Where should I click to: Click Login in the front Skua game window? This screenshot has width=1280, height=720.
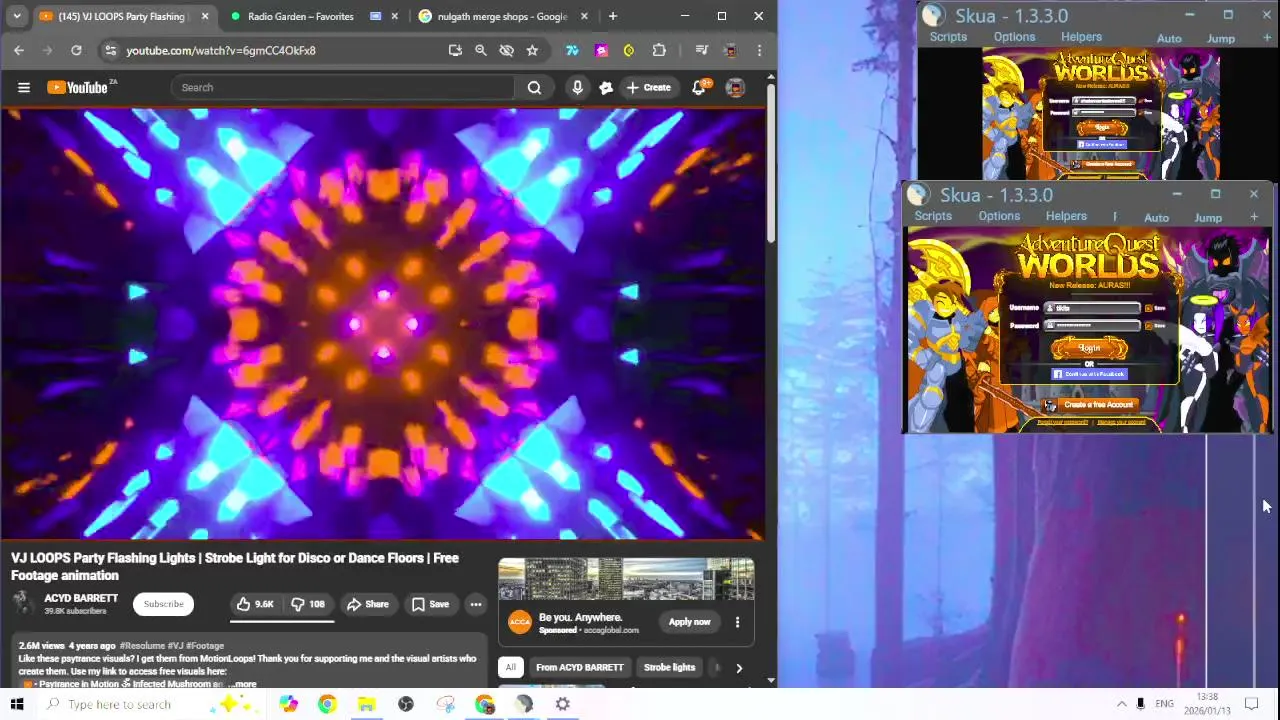click(x=1089, y=348)
